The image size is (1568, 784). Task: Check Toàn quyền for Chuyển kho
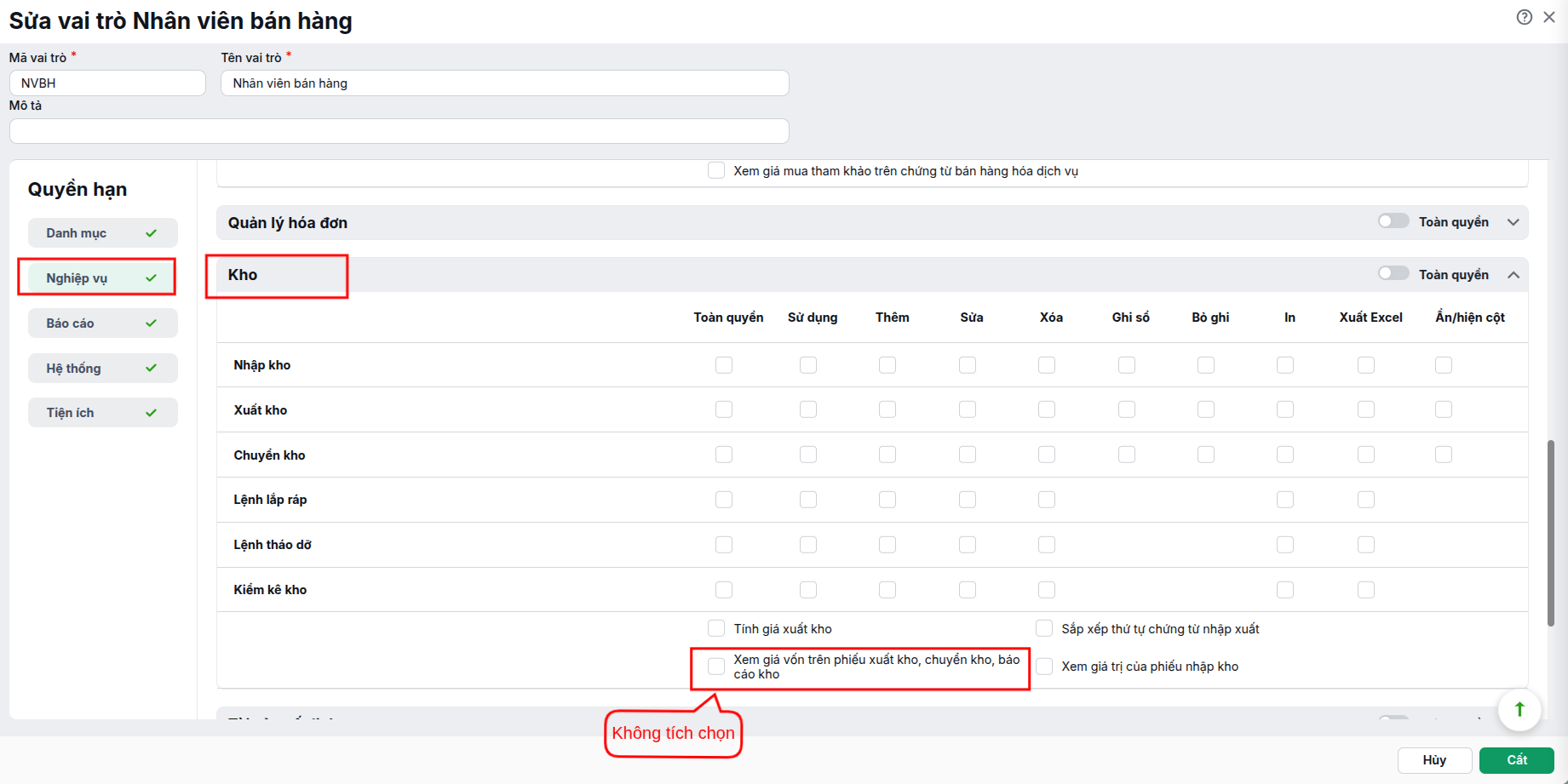tap(724, 455)
